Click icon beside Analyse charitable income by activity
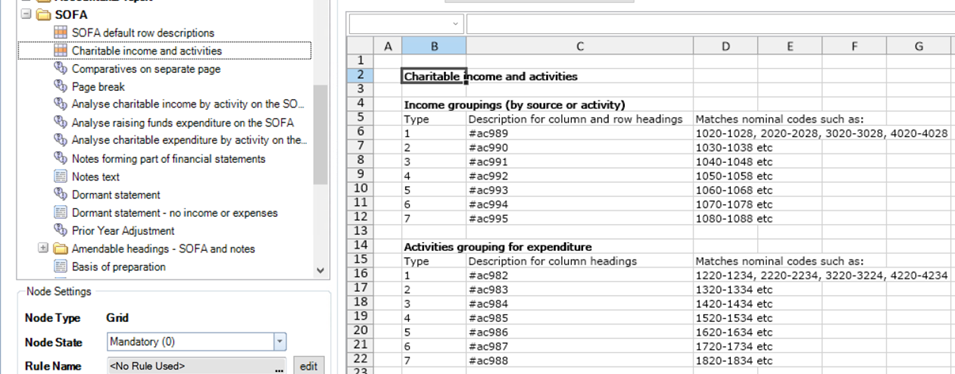Screen dimensions: 955x374 click(60, 104)
